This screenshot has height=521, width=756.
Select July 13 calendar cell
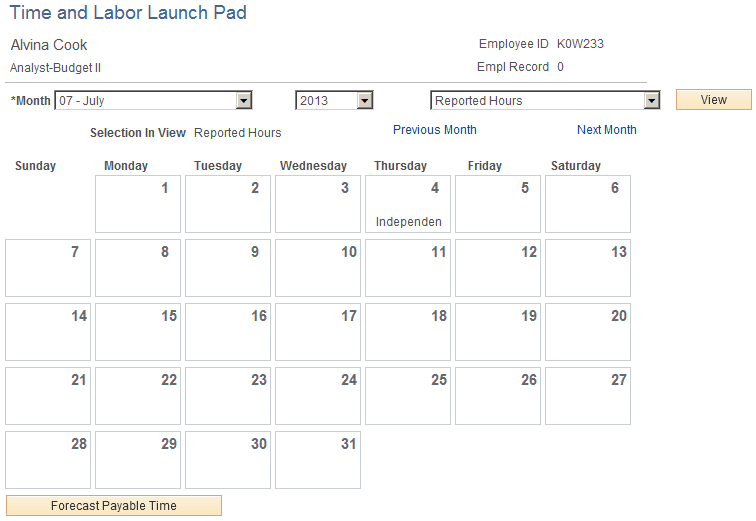tap(588, 268)
